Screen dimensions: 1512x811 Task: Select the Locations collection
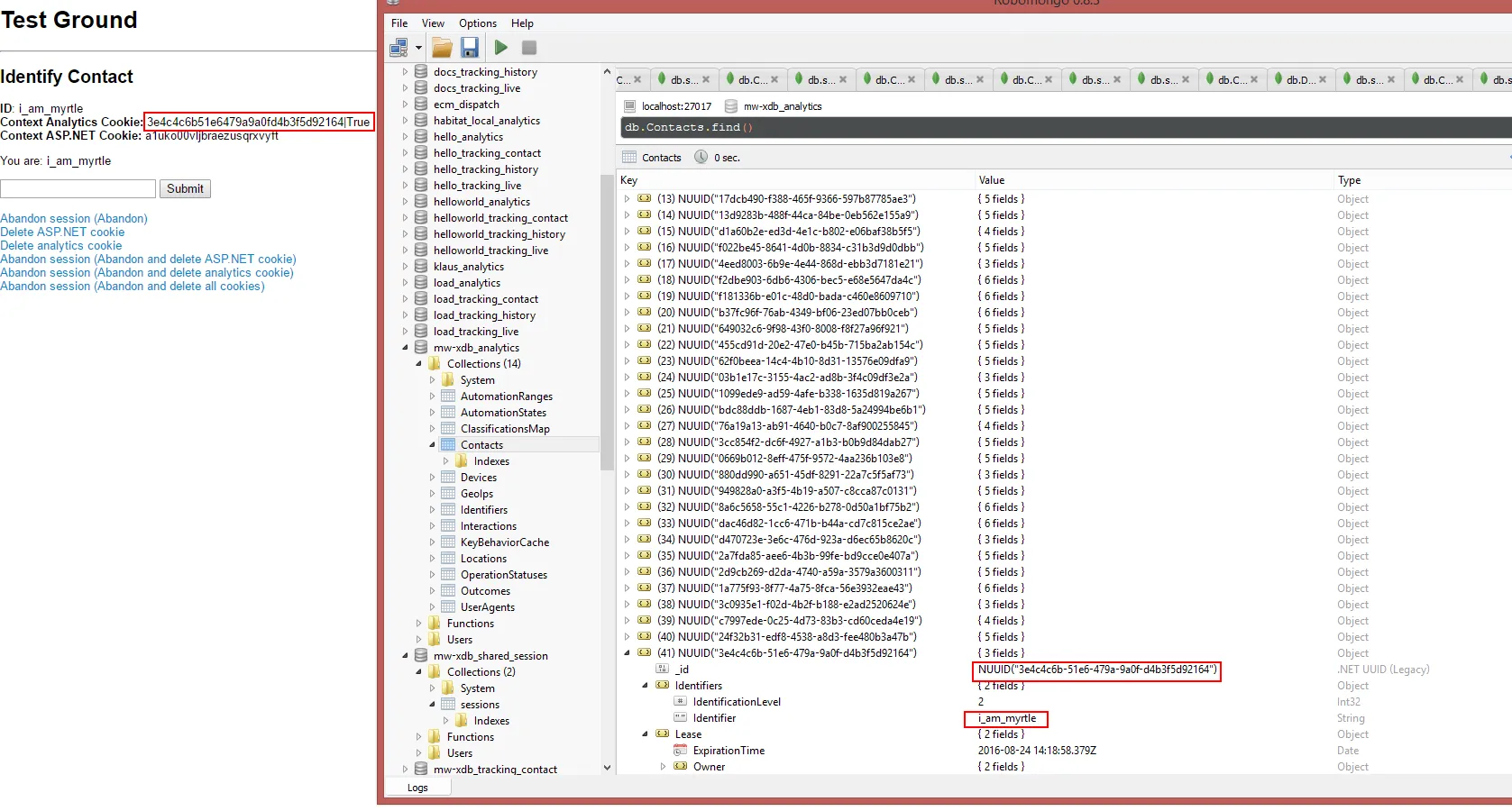[483, 559]
